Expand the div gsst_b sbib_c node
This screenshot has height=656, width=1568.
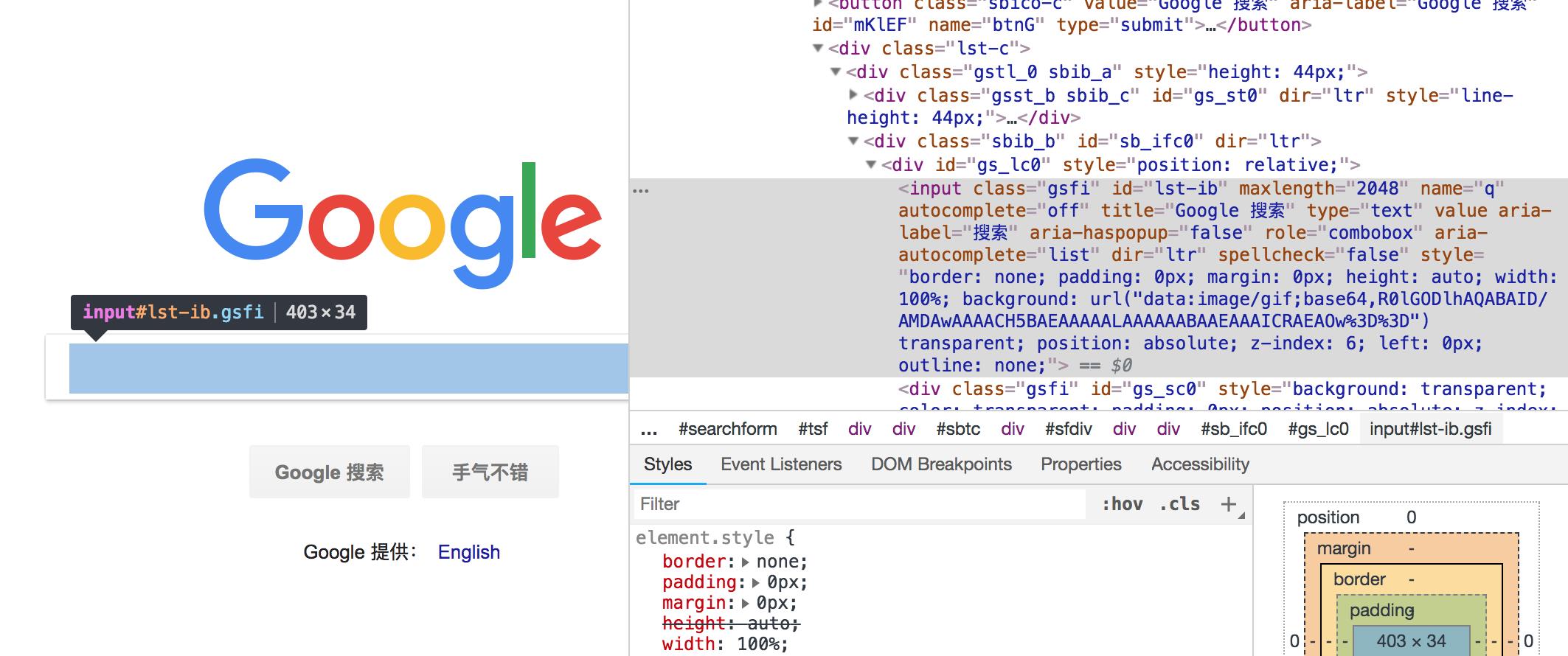coord(853,94)
